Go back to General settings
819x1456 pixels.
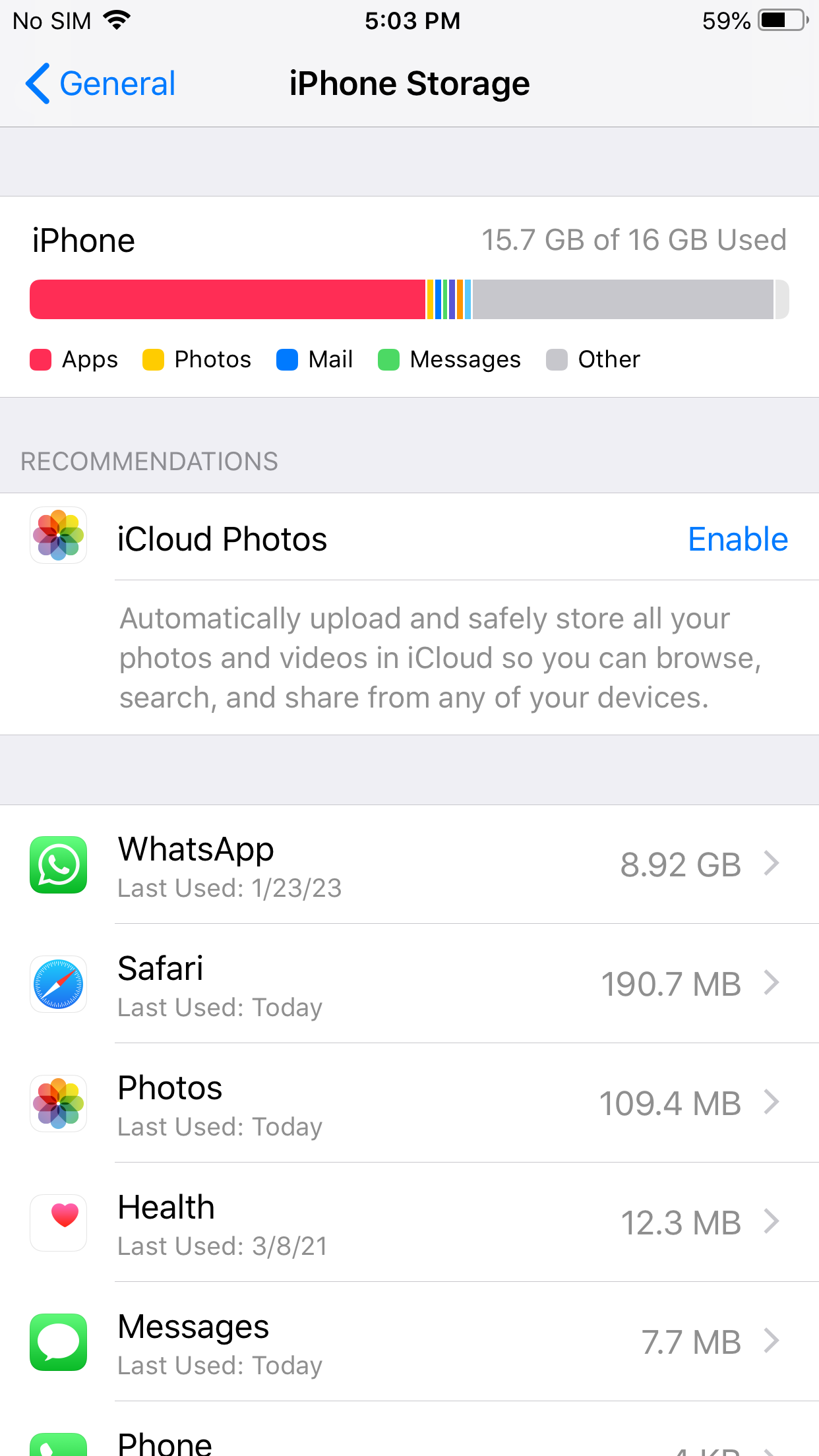pyautogui.click(x=100, y=84)
